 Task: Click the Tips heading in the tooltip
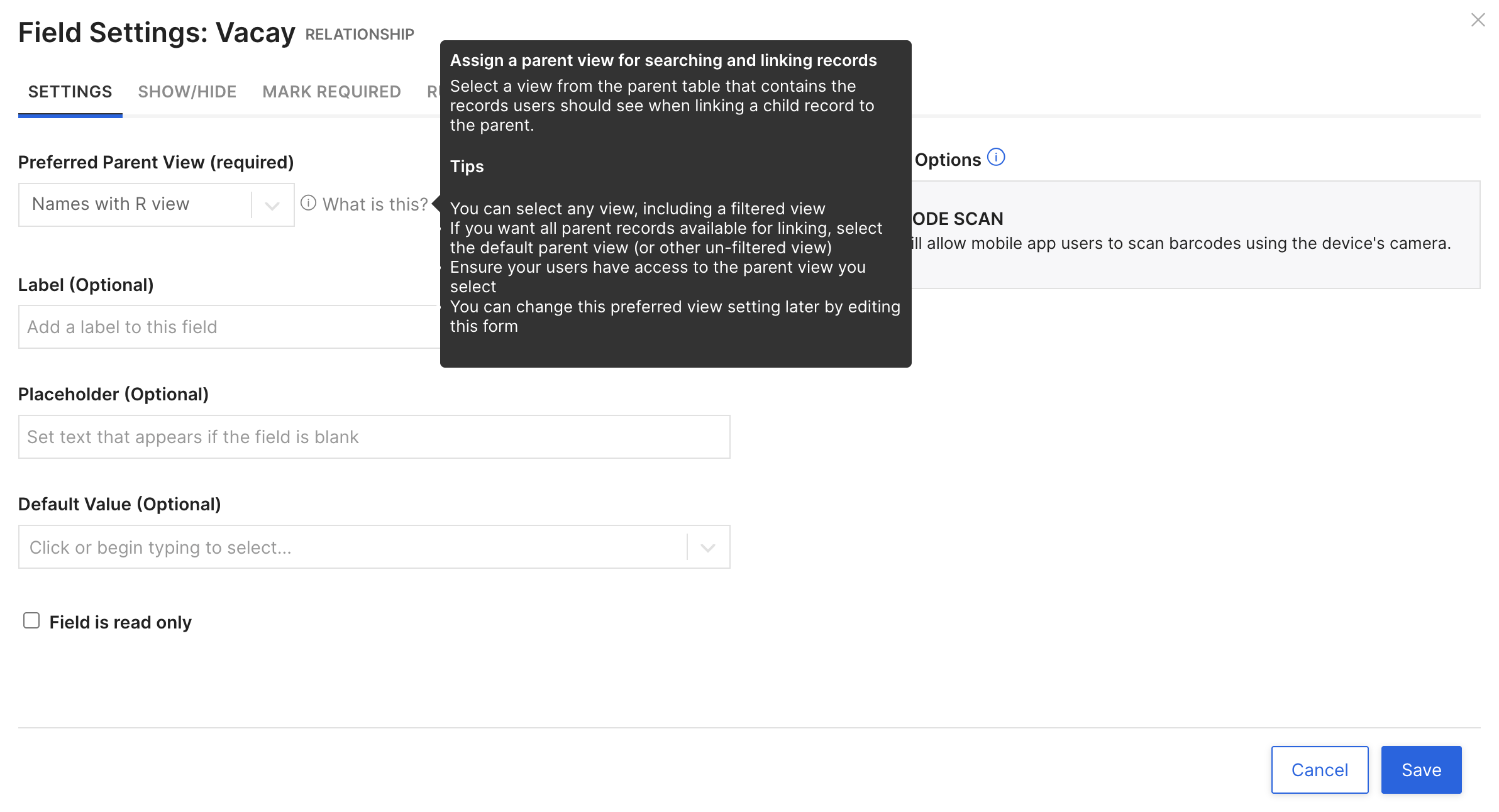467,167
